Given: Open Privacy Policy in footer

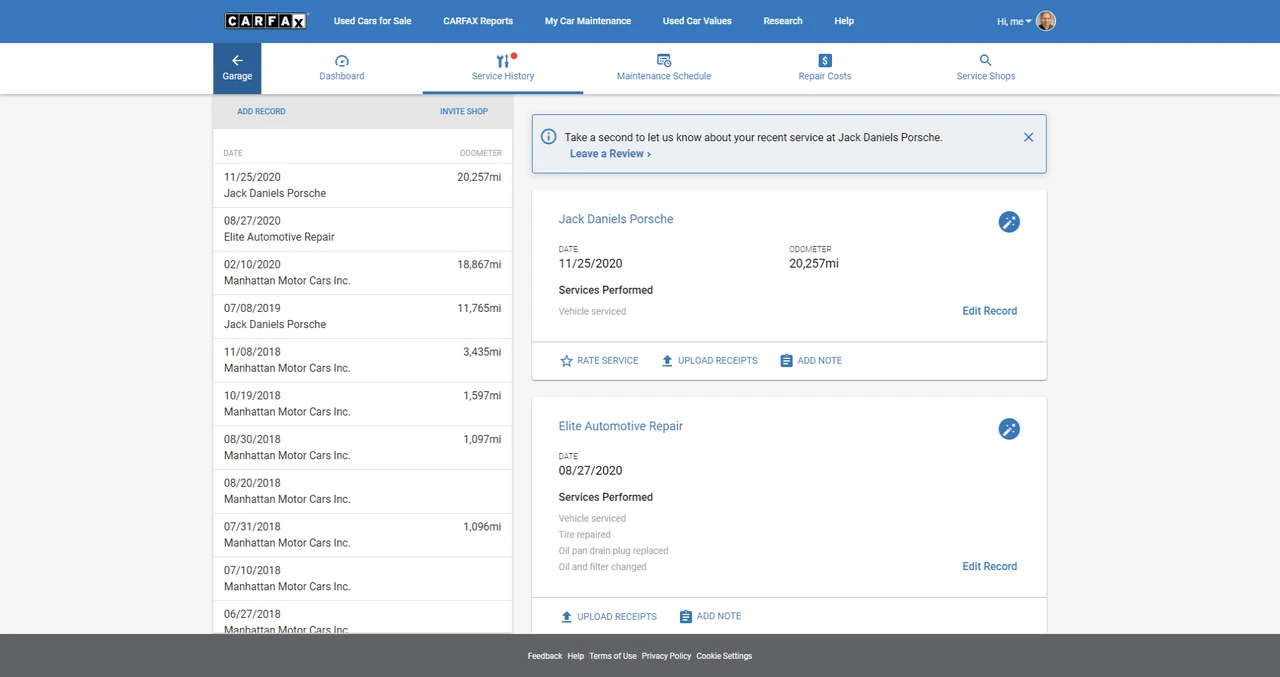Looking at the screenshot, I should point(666,656).
